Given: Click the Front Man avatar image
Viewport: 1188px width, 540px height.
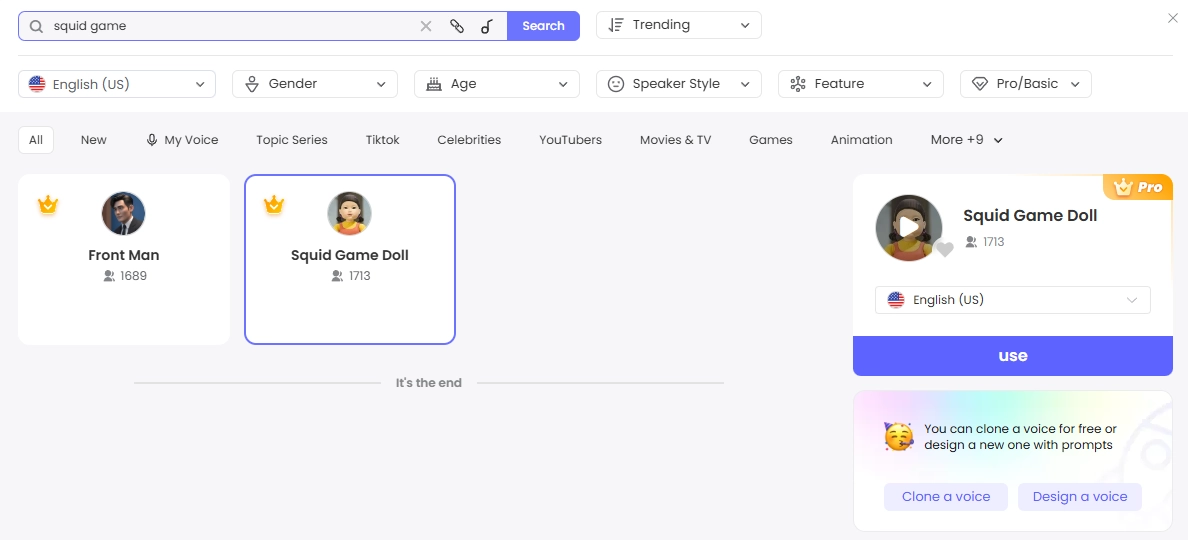Looking at the screenshot, I should [124, 213].
